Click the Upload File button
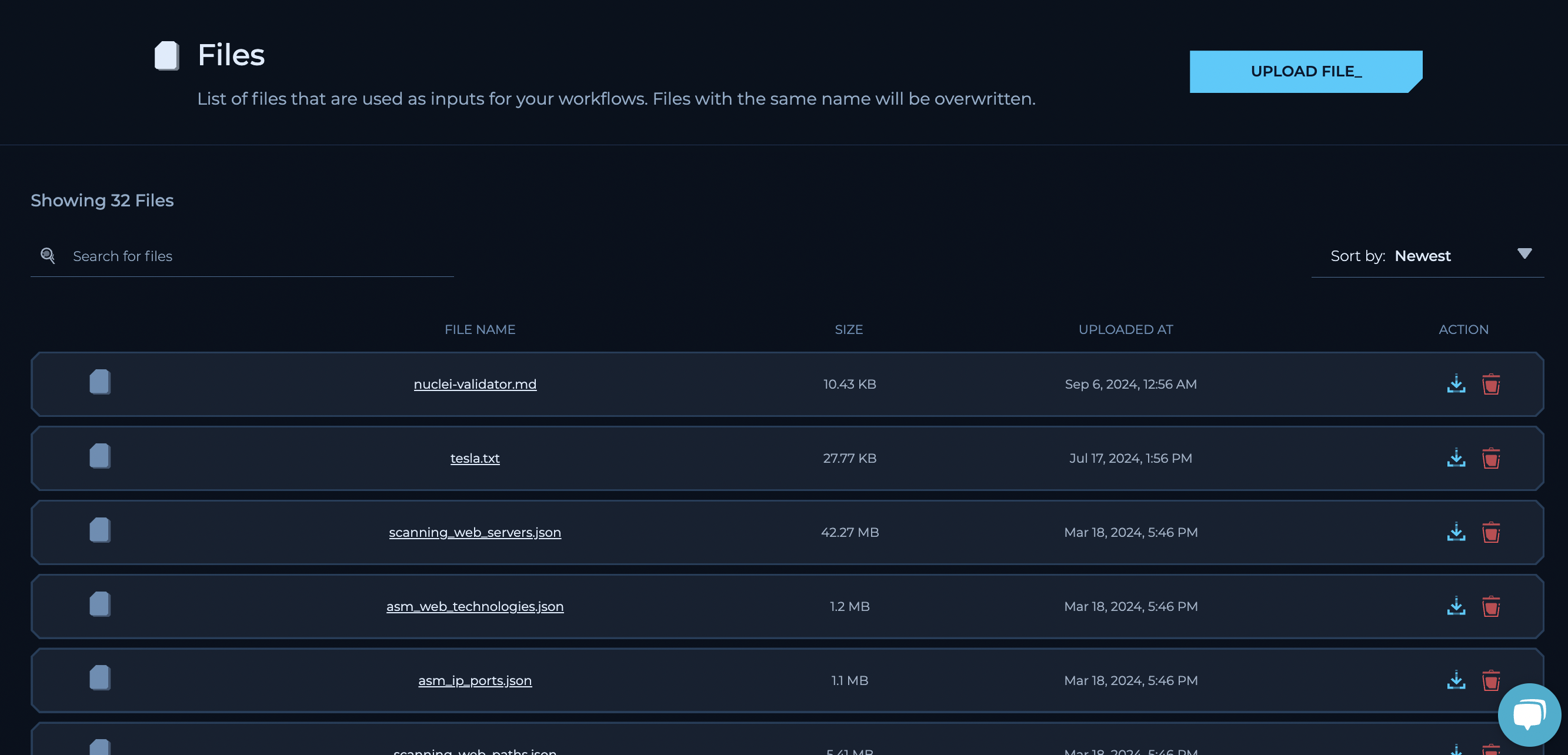Screen dimensions: 1568x755 (1306, 71)
